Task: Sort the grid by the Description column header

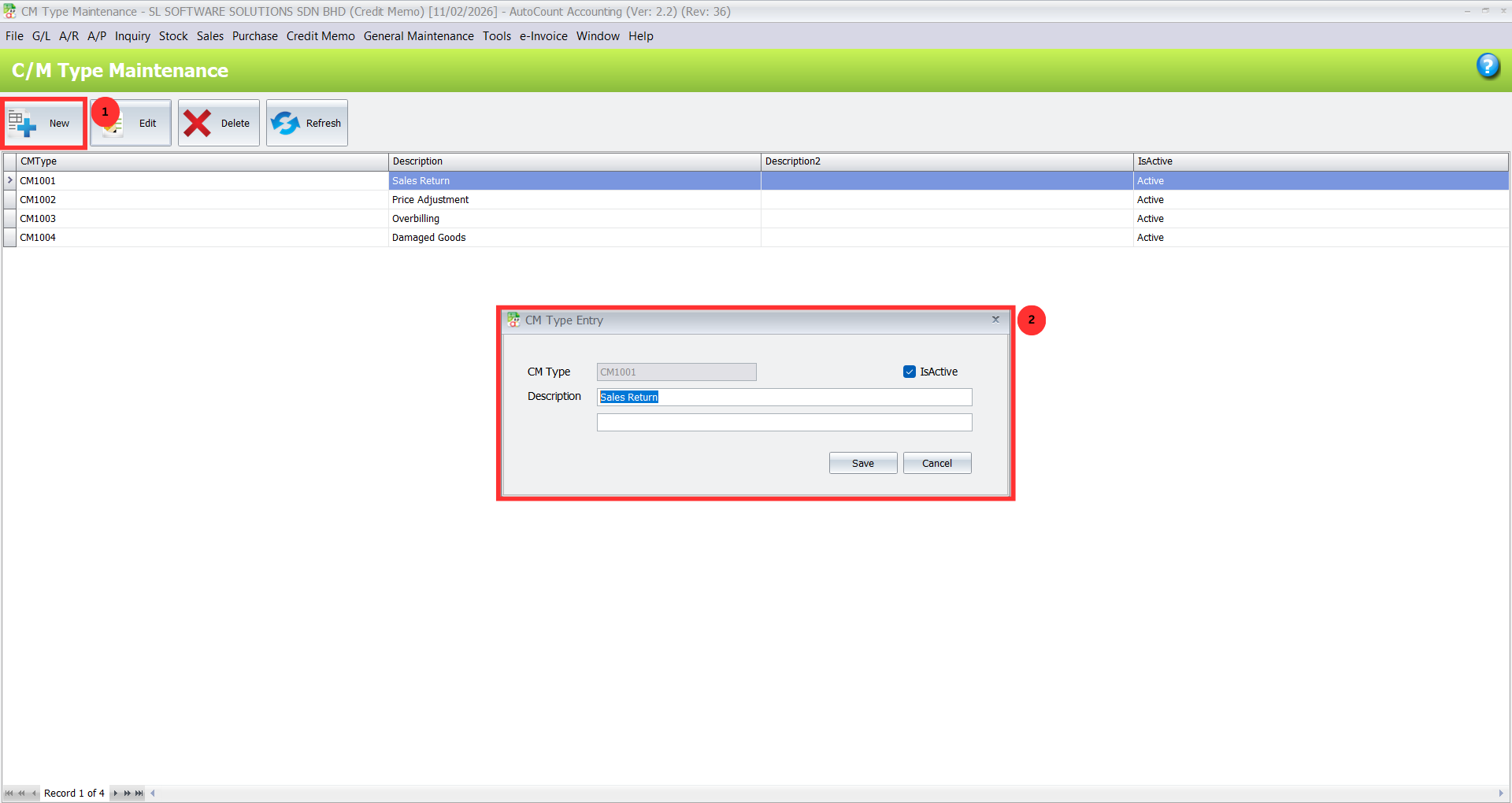Action: pyautogui.click(x=575, y=161)
